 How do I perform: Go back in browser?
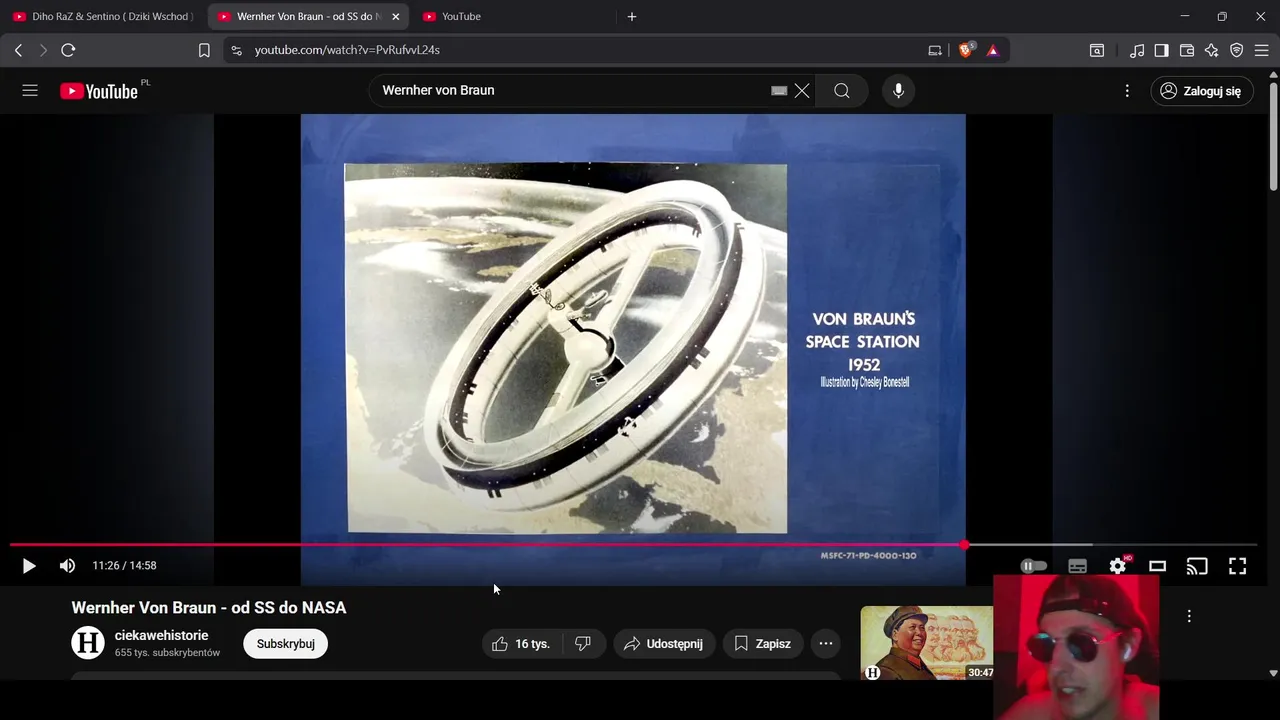click(x=18, y=50)
